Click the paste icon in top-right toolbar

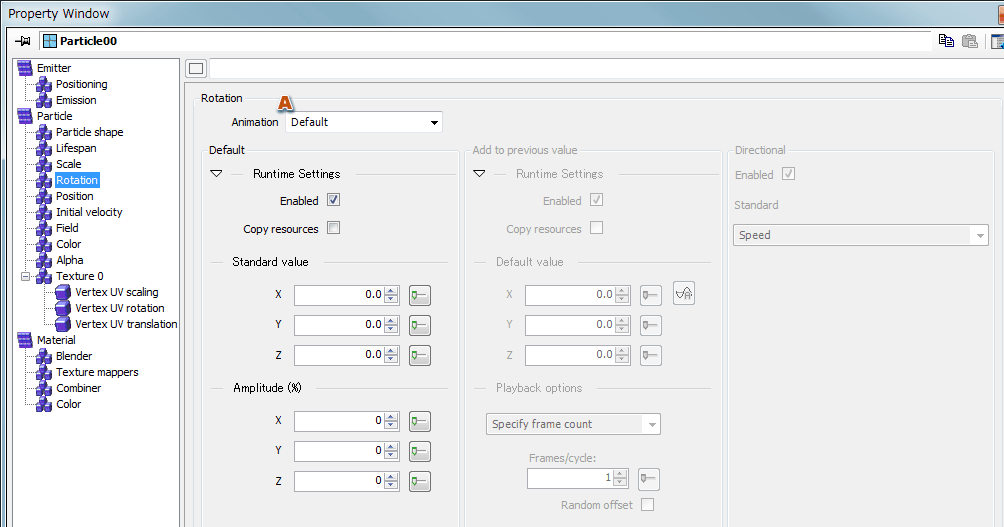[969, 41]
